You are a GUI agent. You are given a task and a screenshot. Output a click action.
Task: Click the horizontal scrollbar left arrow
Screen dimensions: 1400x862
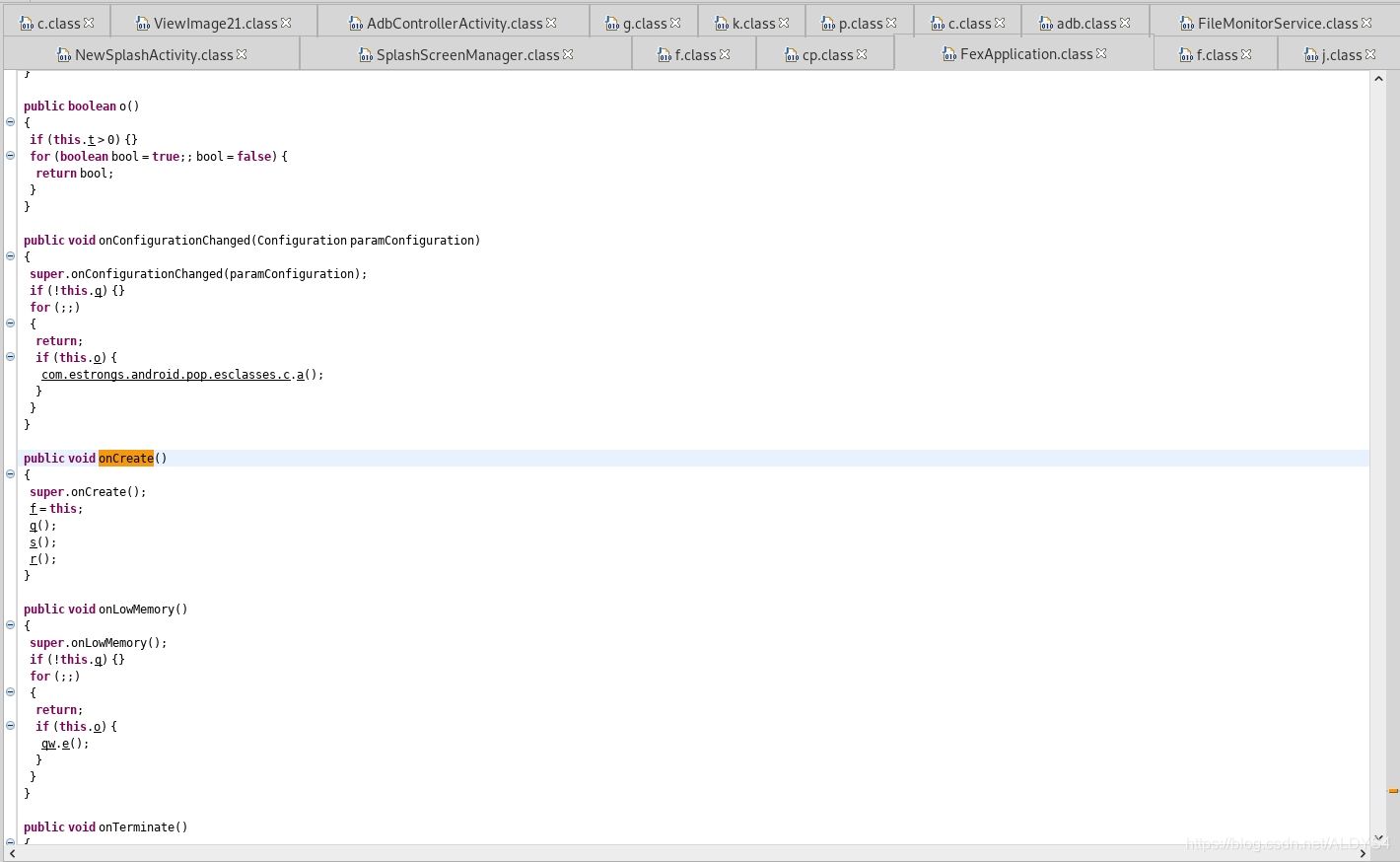(12, 853)
